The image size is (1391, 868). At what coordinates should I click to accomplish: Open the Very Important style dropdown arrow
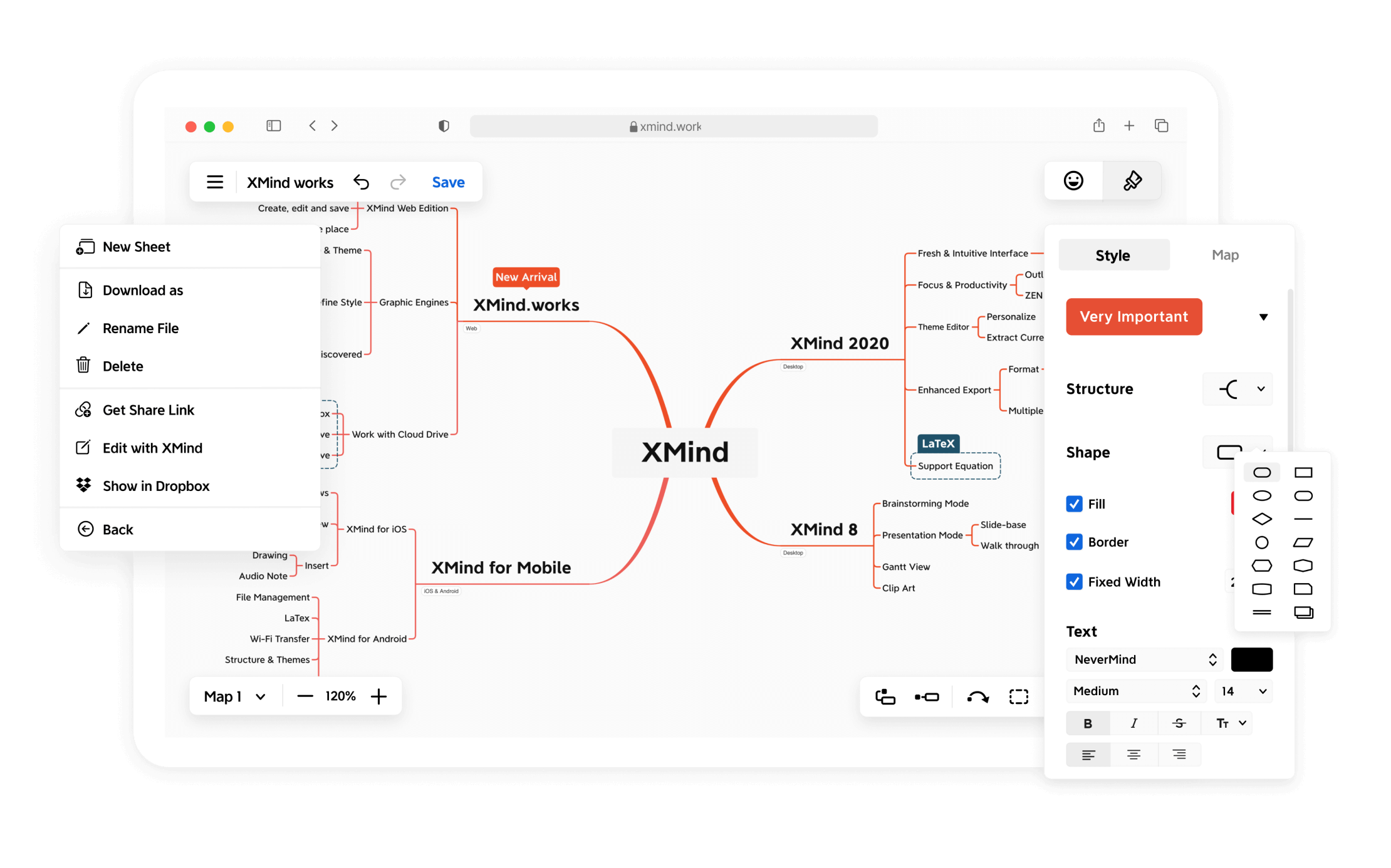tap(1263, 317)
